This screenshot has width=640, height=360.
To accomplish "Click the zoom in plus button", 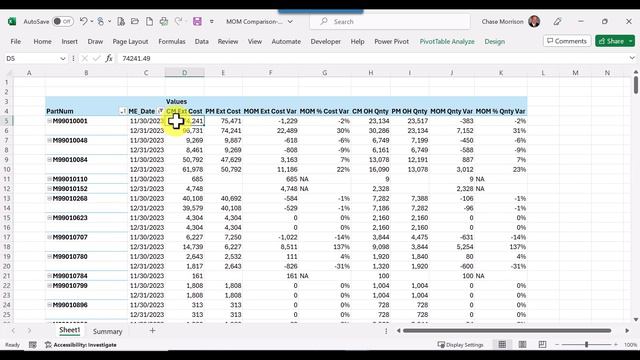I will (616, 345).
